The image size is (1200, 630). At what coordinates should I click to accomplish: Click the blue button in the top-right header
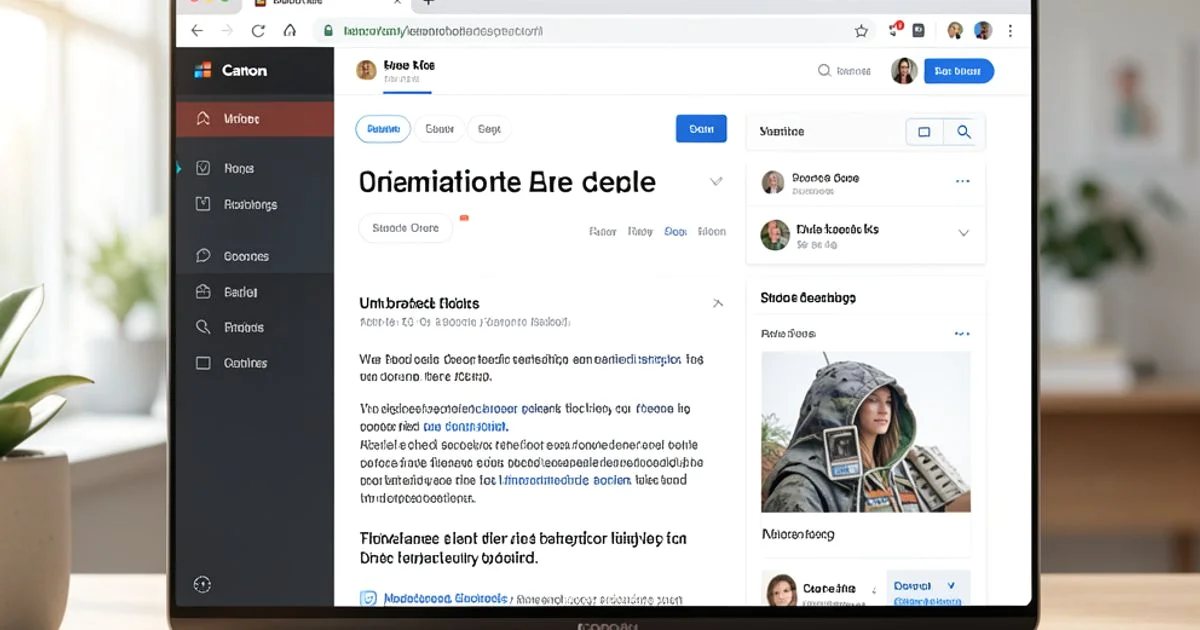pyautogui.click(x=958, y=71)
